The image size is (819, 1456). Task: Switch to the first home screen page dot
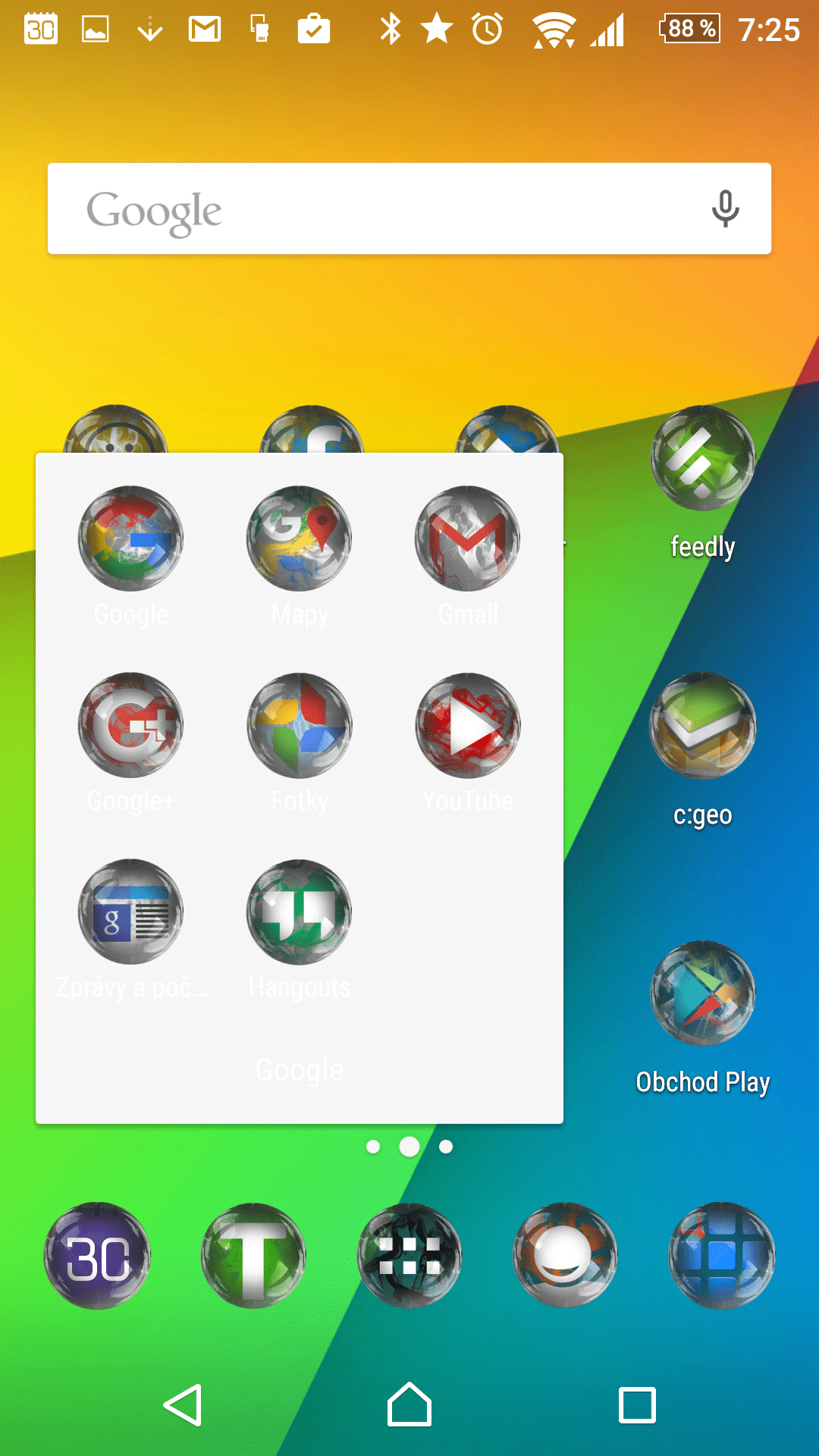click(x=373, y=1147)
